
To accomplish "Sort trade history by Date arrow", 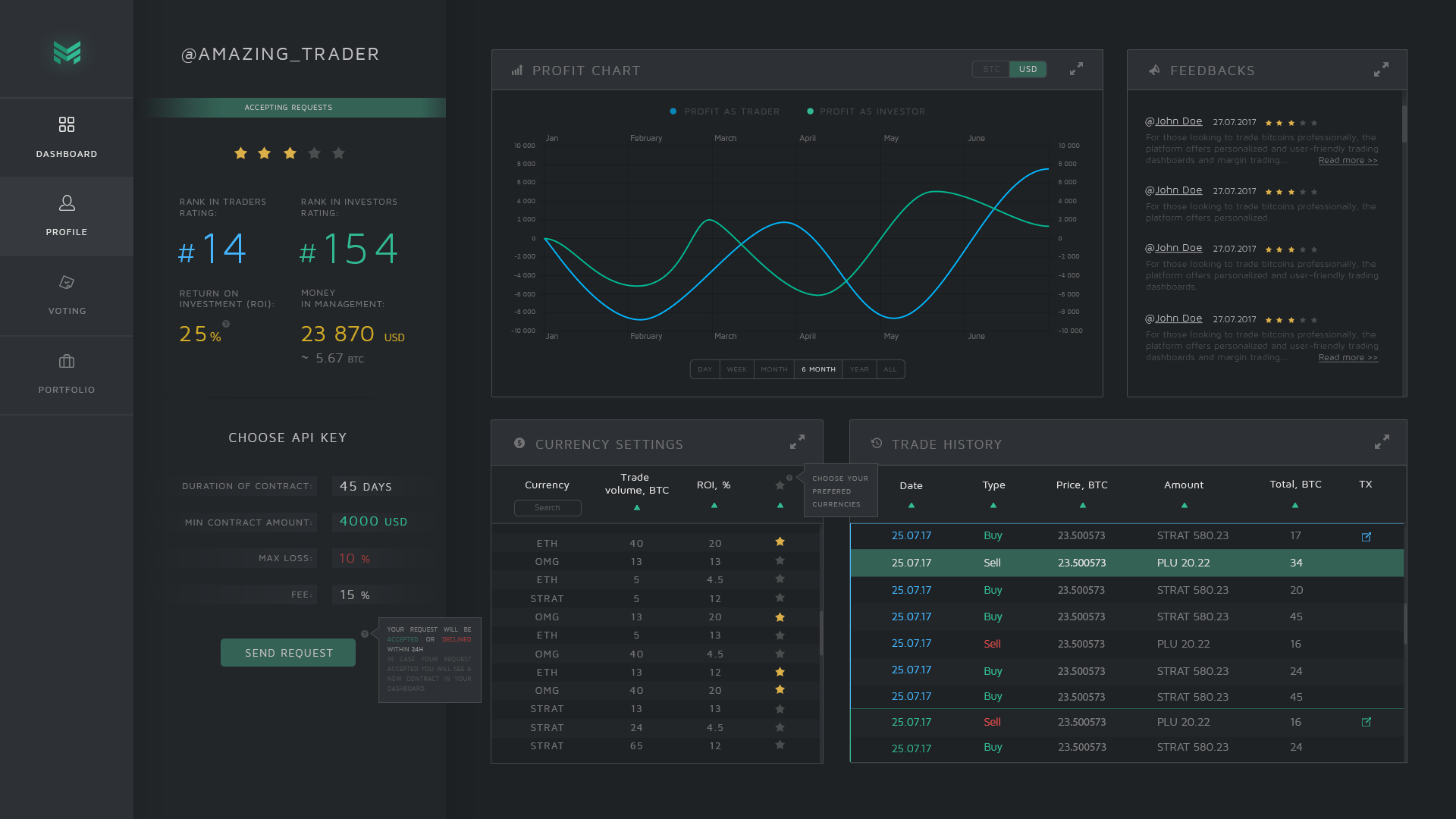I will (x=911, y=505).
